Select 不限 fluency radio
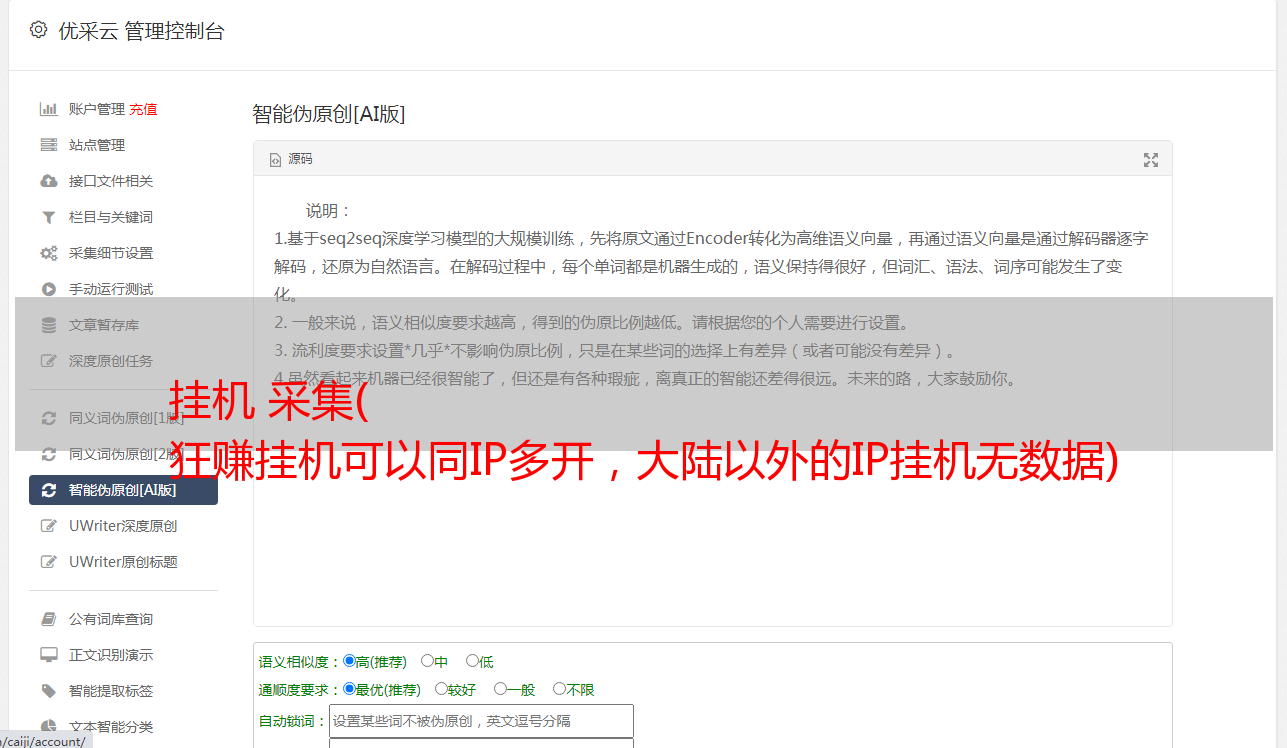This screenshot has height=748, width=1287. 559,689
